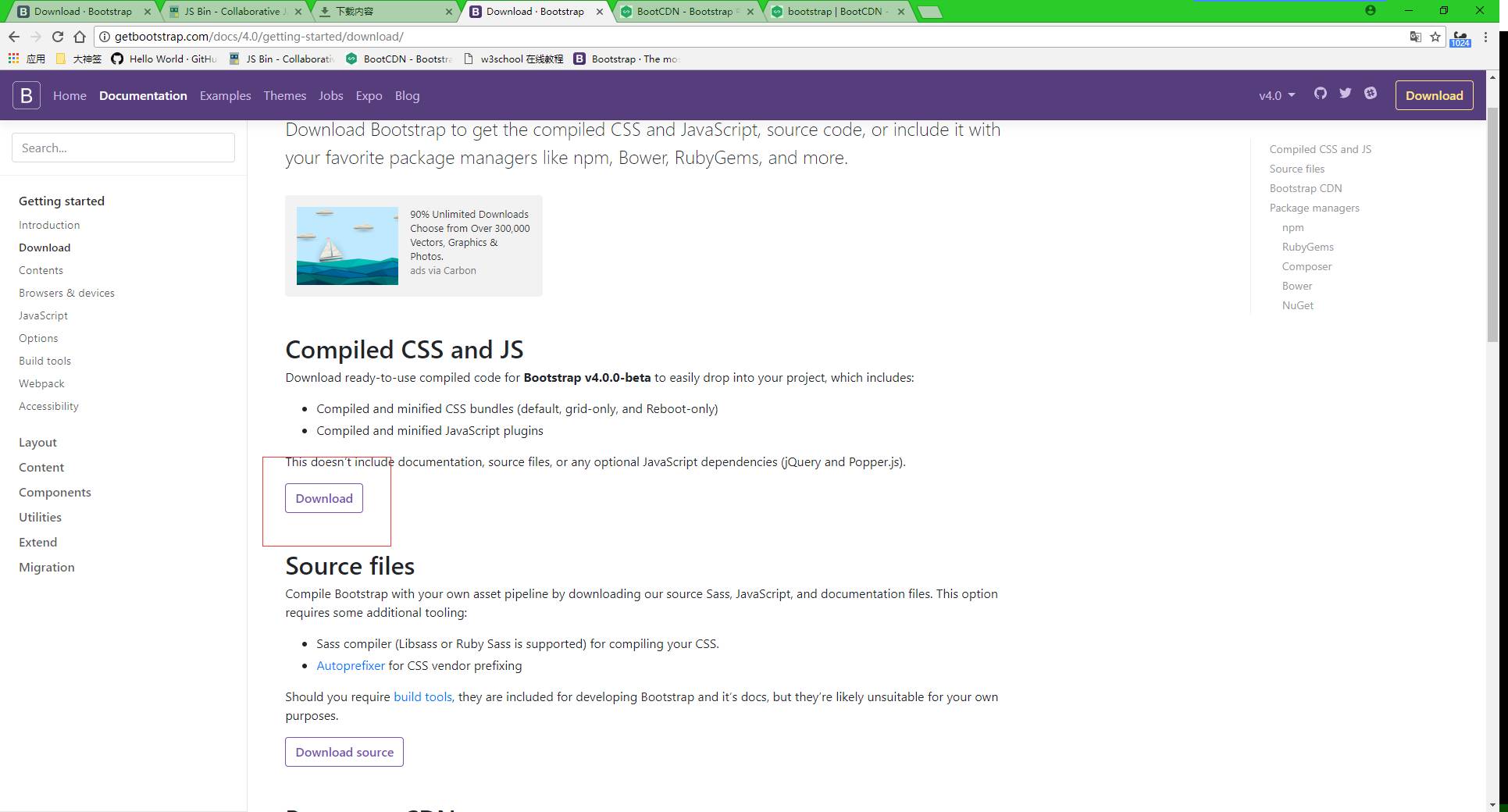
Task: Open Accessibility in sidebar
Action: coord(48,406)
